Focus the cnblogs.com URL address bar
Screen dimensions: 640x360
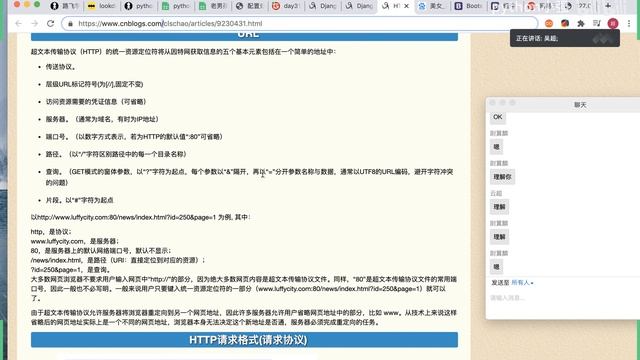click(300, 24)
